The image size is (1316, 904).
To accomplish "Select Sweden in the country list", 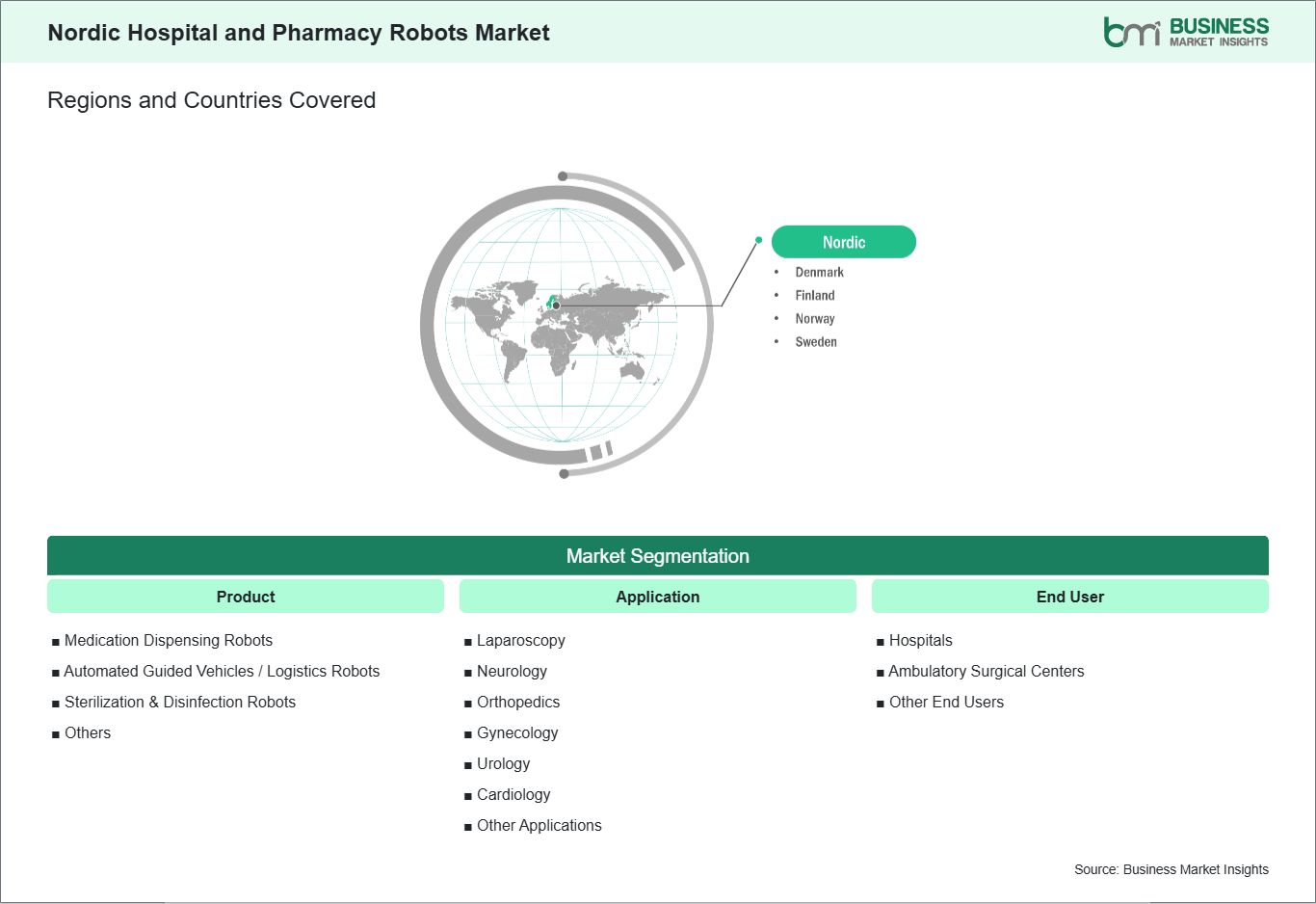I will click(816, 342).
